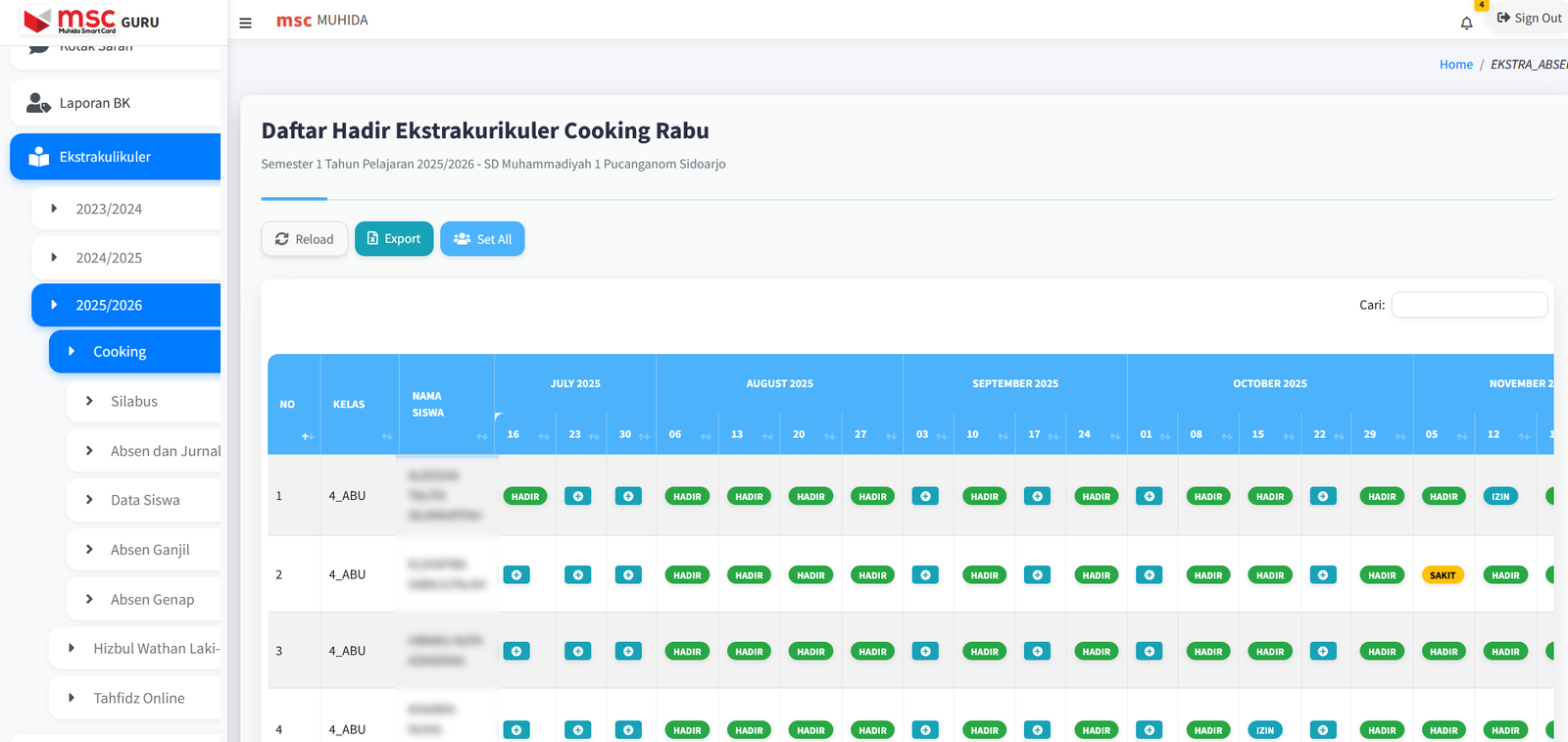The image size is (1568, 742).
Task: Expand the 2023/2024 year tree item
Action: click(109, 209)
